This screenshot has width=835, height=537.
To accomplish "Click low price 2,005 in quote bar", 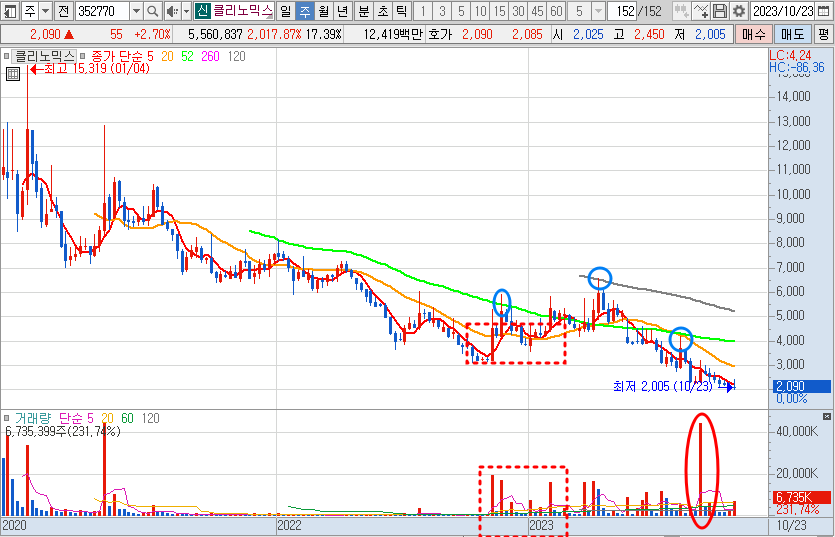I will (710, 35).
